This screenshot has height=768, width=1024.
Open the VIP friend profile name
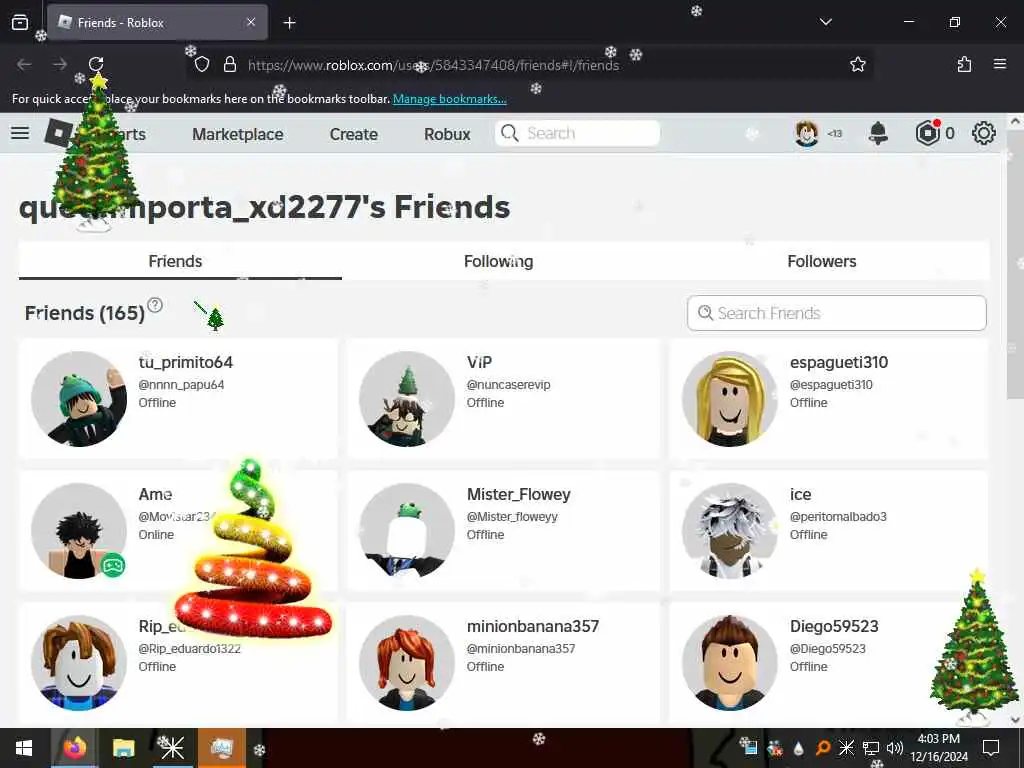tap(479, 362)
